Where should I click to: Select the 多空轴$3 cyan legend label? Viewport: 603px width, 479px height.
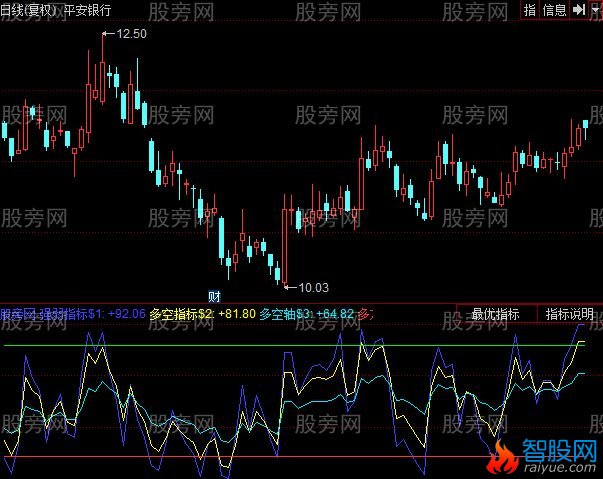pos(285,314)
